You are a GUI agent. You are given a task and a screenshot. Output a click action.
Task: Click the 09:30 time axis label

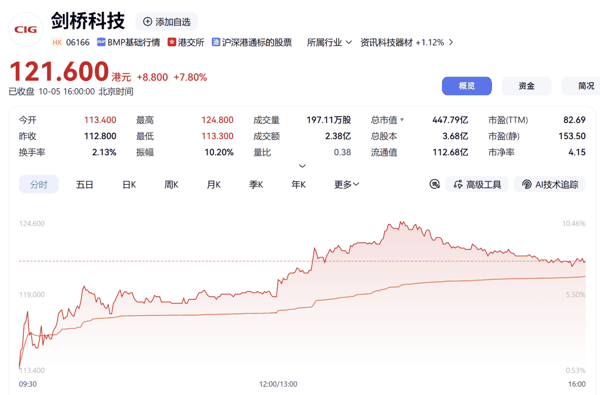[28, 384]
